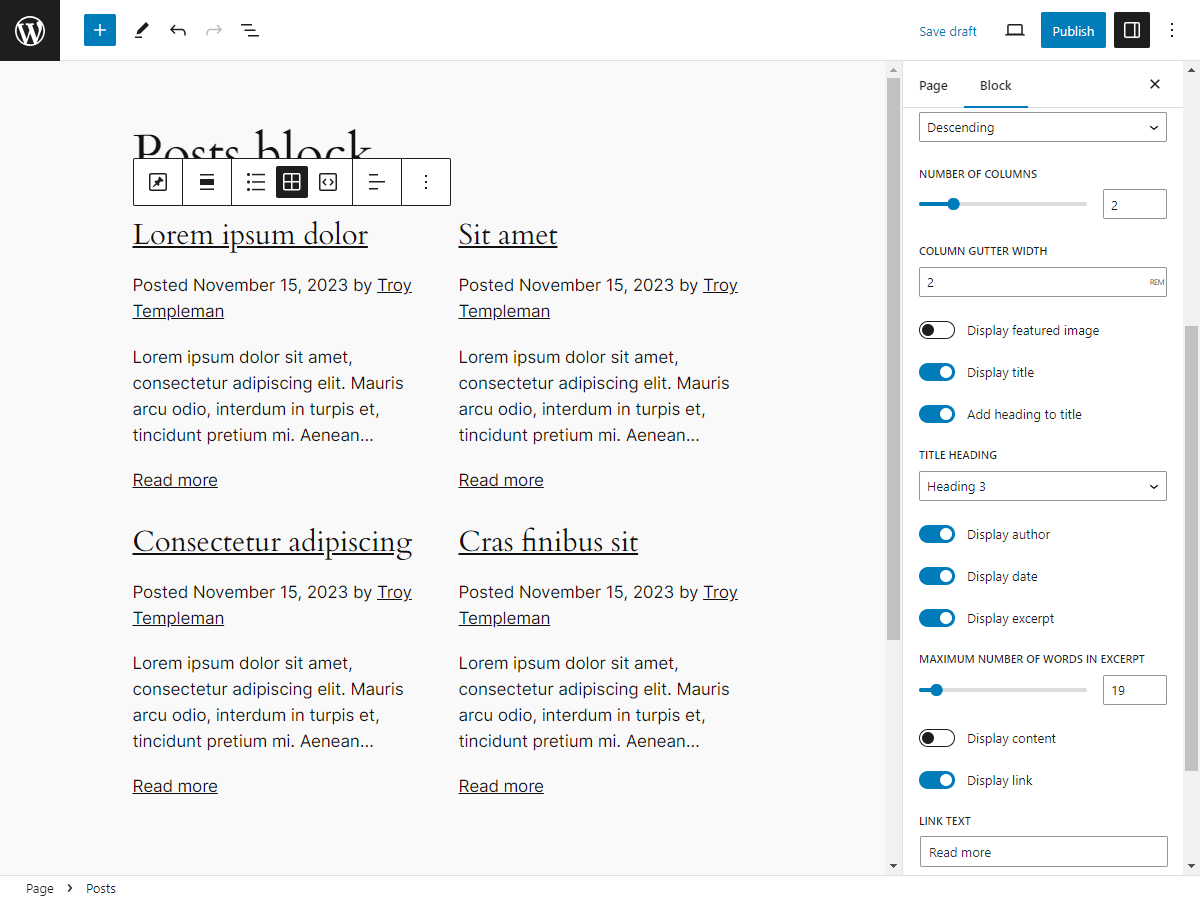Open the Descending order dropdown
This screenshot has height=900, width=1200.
pos(1043,127)
